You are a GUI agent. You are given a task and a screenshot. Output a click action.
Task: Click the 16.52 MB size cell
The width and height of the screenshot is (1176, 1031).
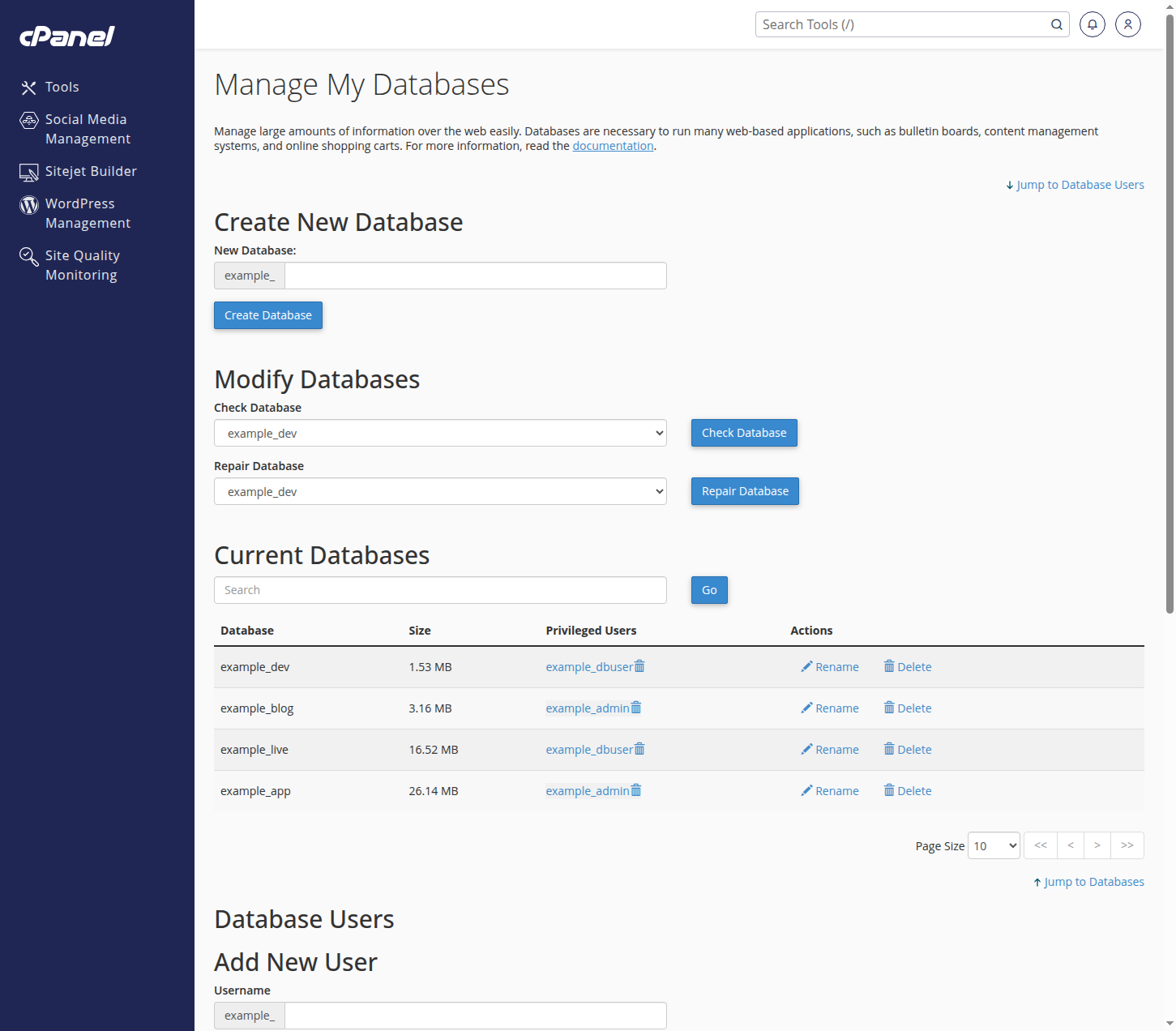434,750
